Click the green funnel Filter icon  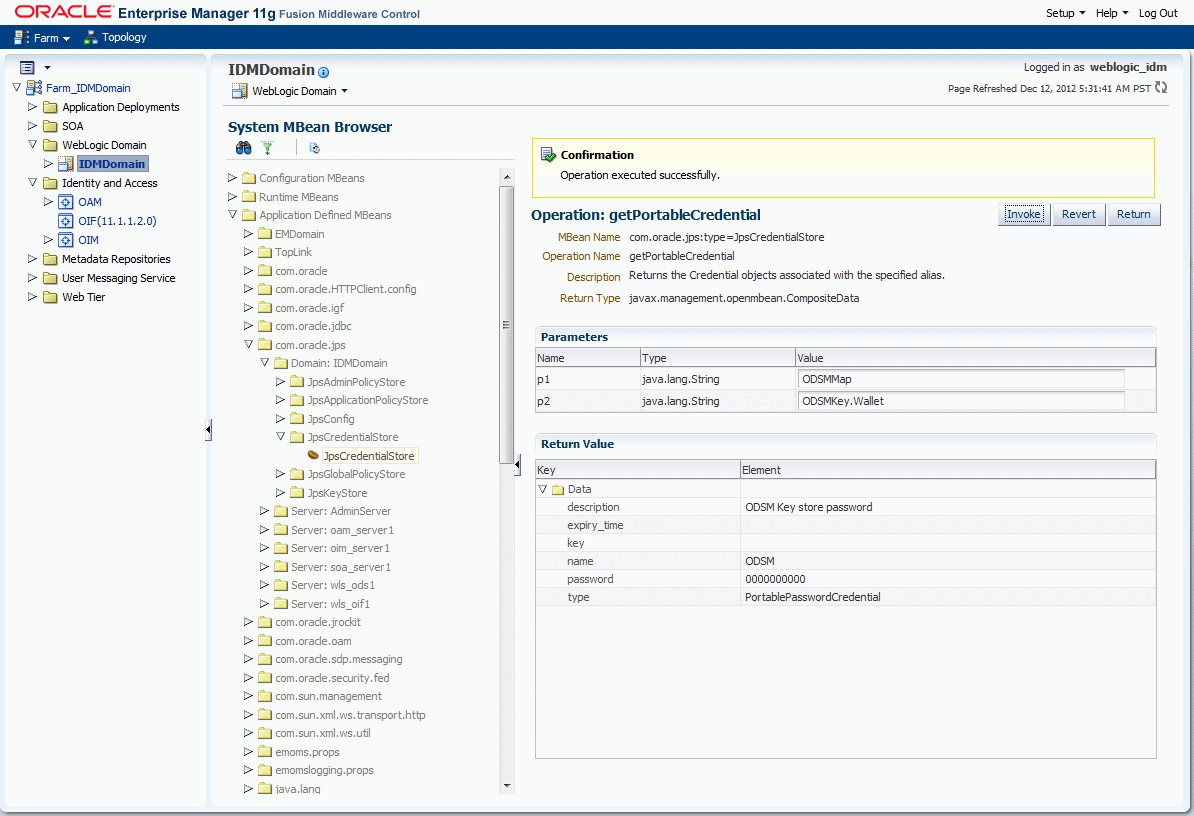pos(268,148)
